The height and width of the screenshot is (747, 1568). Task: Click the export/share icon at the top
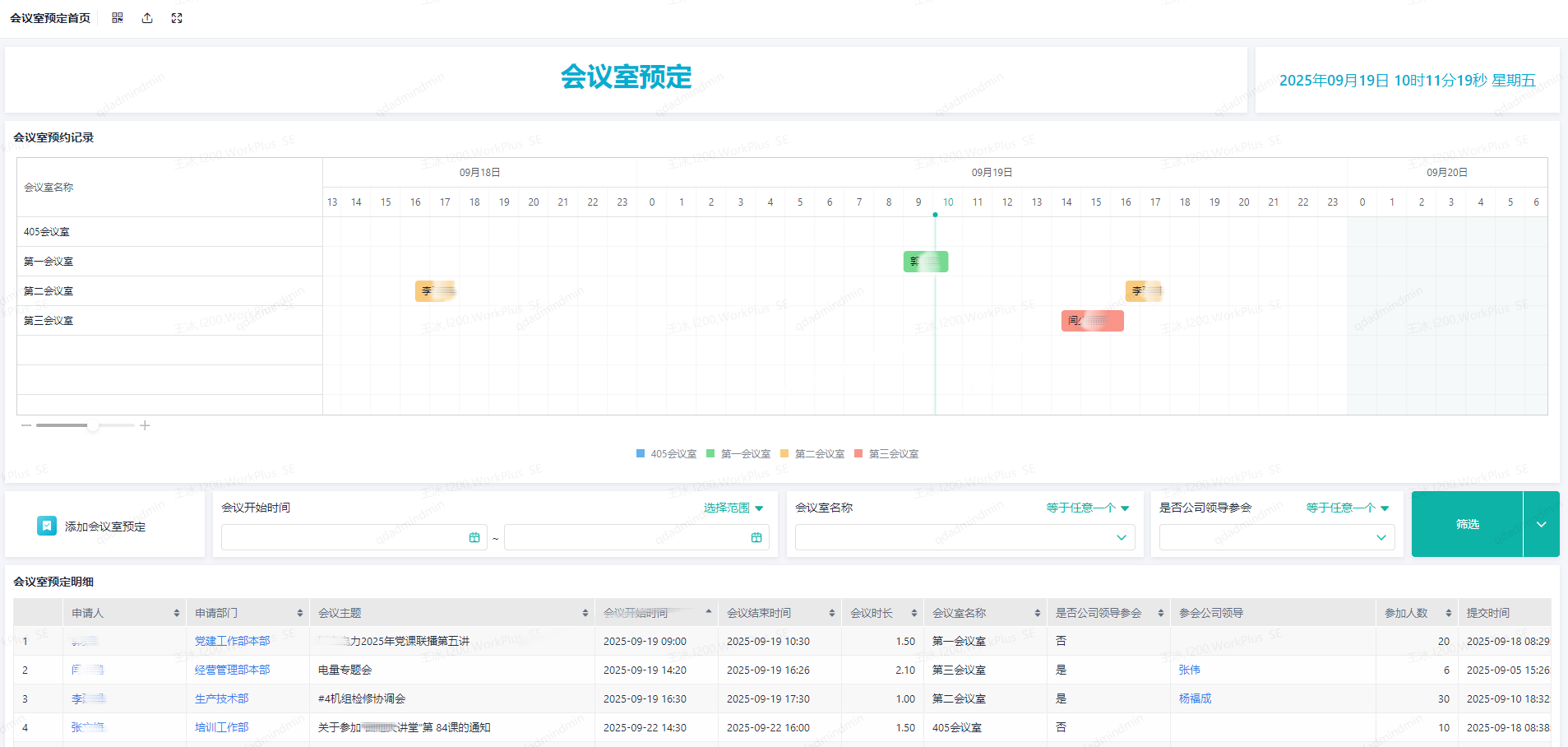[147, 17]
